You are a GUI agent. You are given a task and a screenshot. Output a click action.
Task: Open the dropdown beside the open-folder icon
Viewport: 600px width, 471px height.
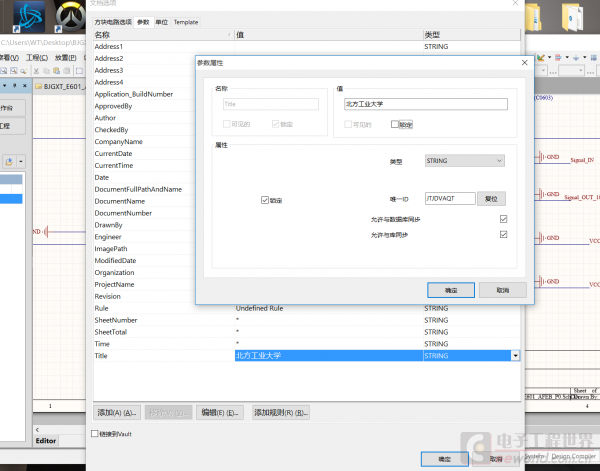tap(21, 161)
